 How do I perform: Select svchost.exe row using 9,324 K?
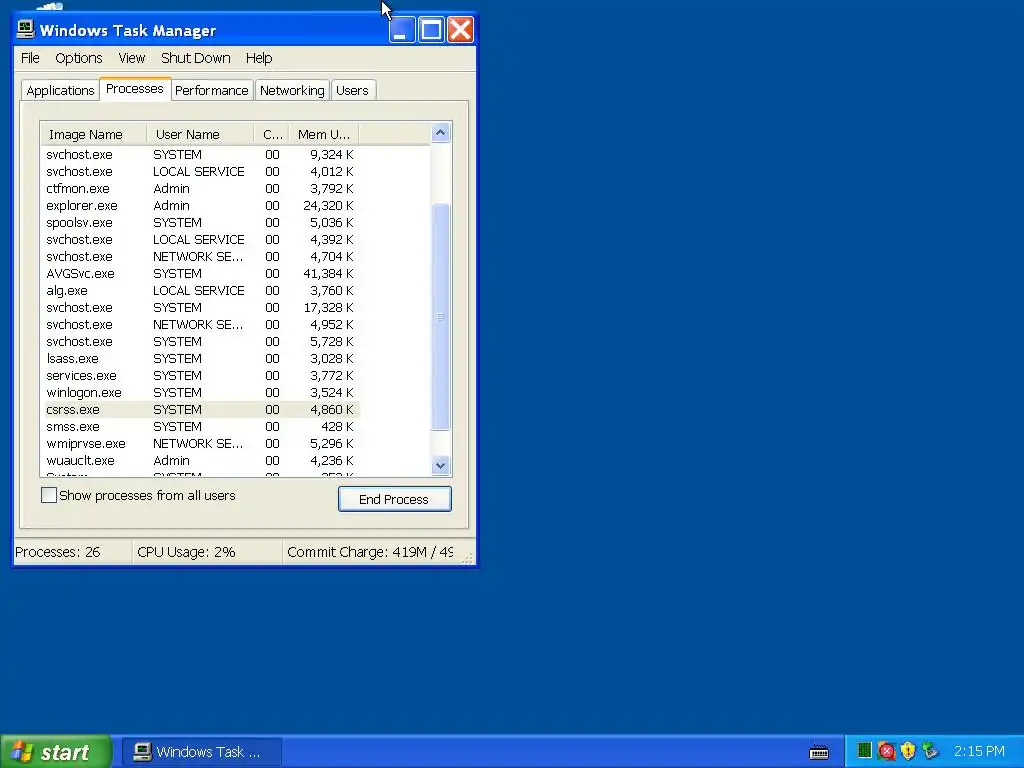[200, 155]
